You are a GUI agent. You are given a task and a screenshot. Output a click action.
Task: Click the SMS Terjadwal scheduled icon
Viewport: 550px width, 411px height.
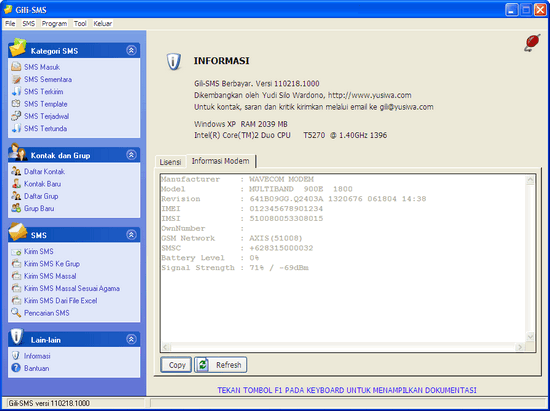tap(16, 116)
